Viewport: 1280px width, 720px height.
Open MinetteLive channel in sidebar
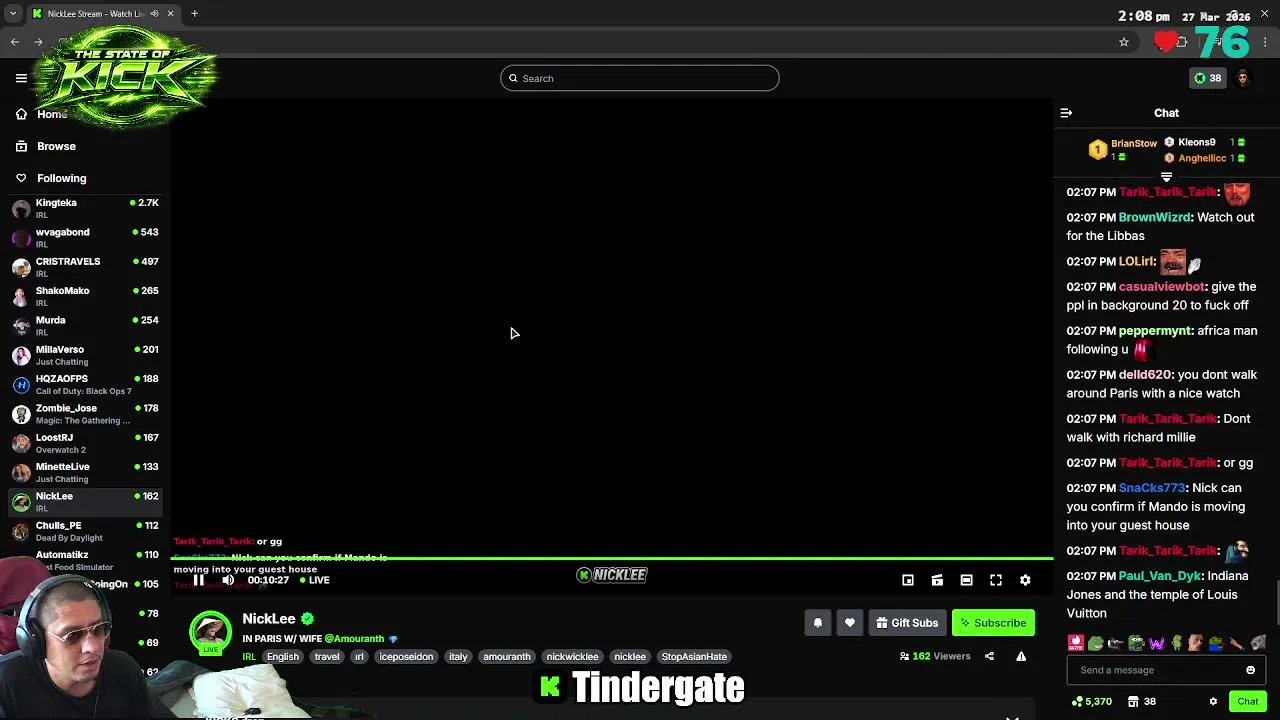tap(85, 472)
